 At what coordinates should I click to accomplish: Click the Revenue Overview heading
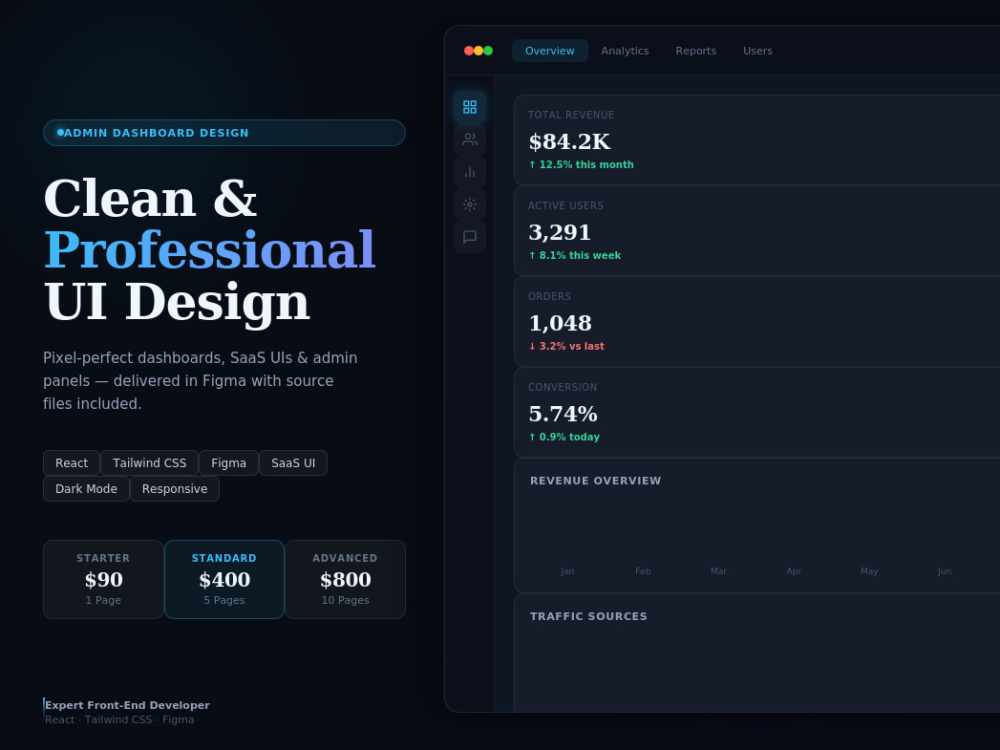point(596,481)
